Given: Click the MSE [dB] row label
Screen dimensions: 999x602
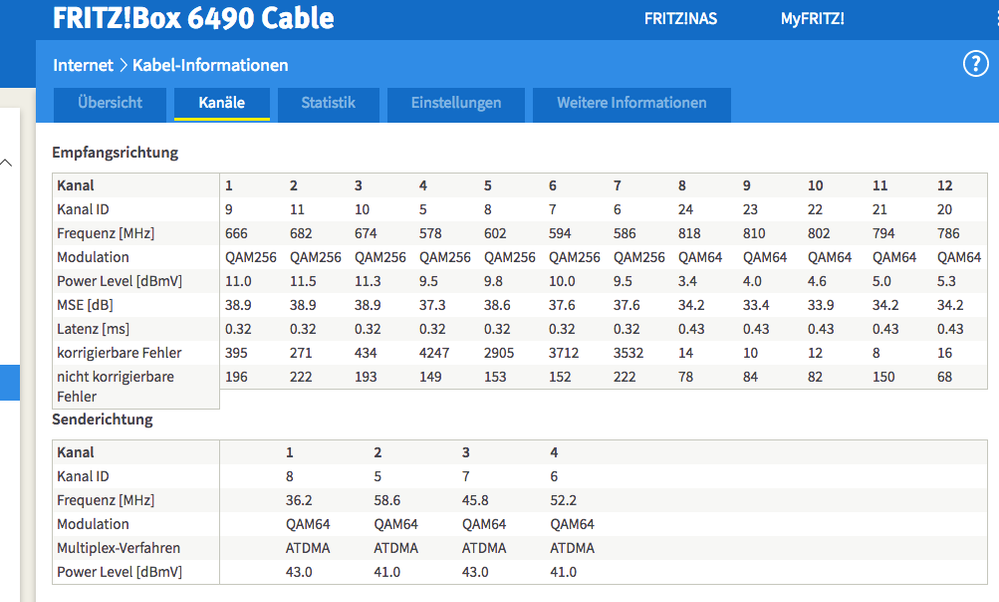Looking at the screenshot, I should 85,305.
